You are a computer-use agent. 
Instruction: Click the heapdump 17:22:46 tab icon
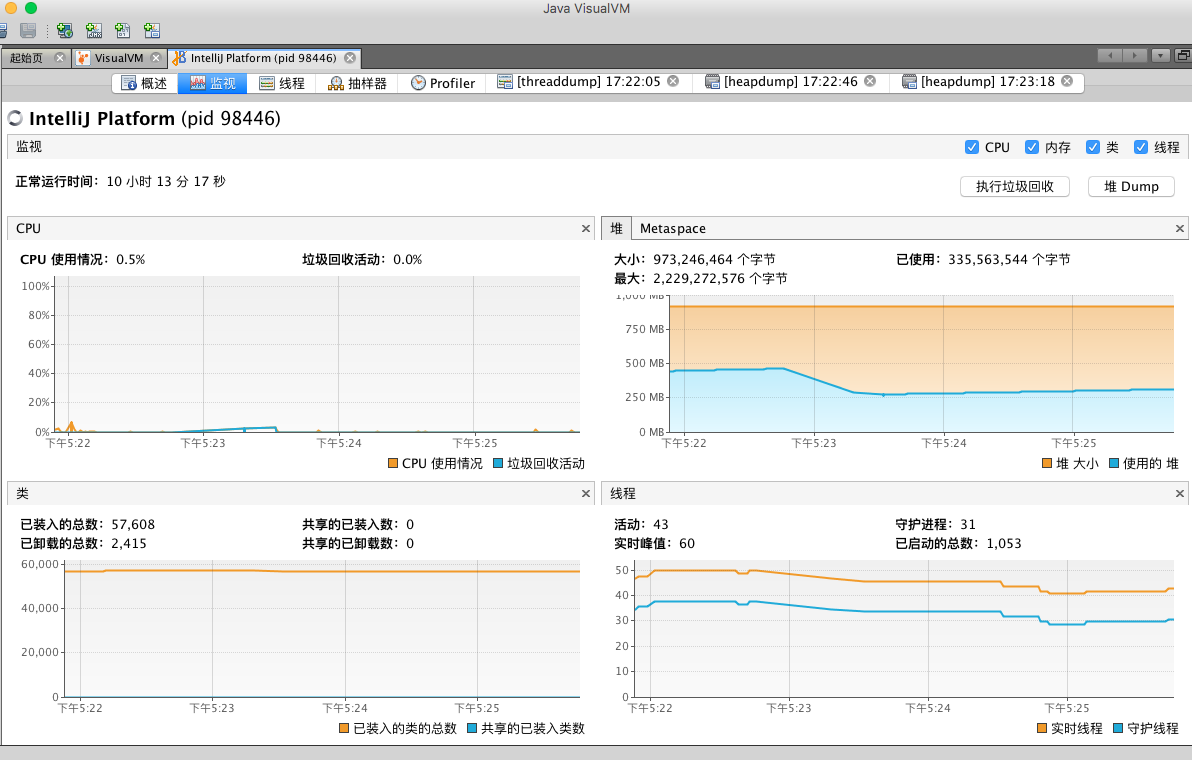pyautogui.click(x=712, y=81)
